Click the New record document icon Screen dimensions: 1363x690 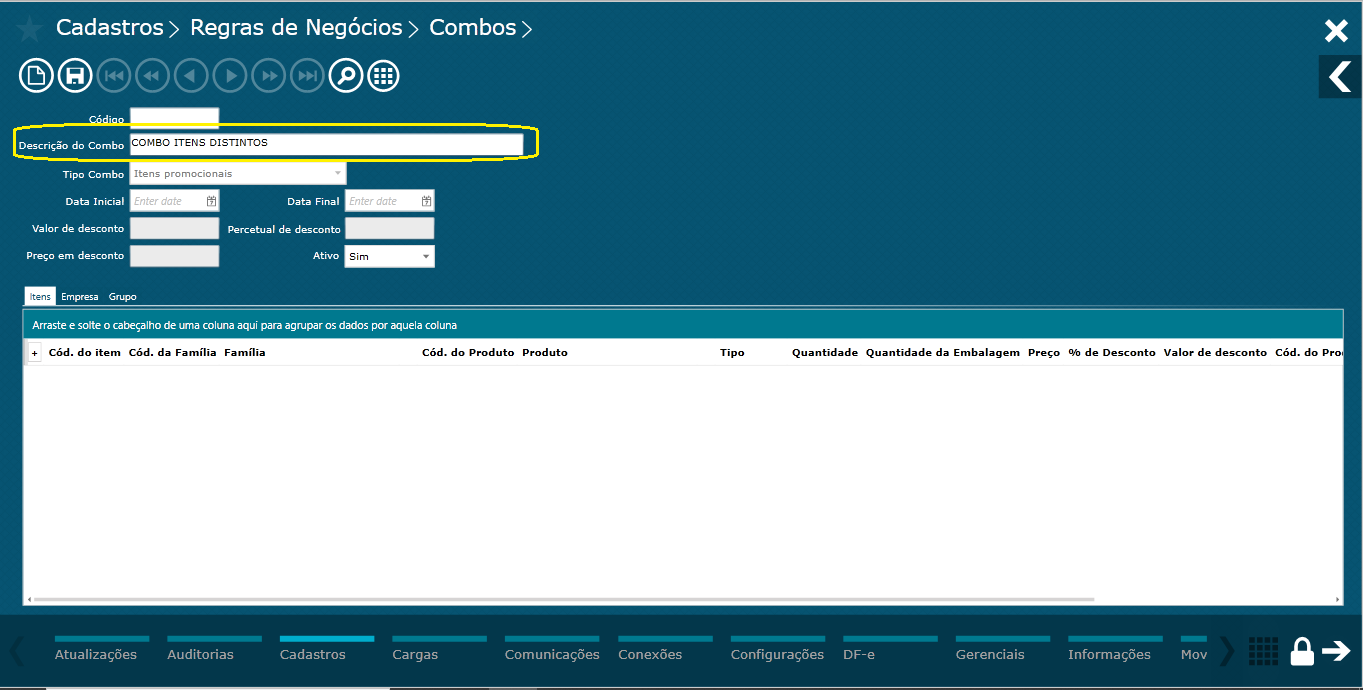[36, 75]
